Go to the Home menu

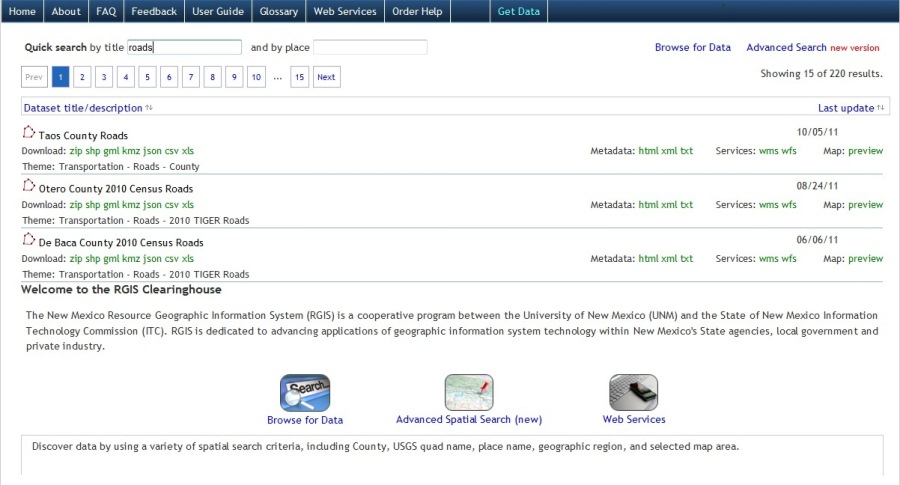pyautogui.click(x=22, y=11)
